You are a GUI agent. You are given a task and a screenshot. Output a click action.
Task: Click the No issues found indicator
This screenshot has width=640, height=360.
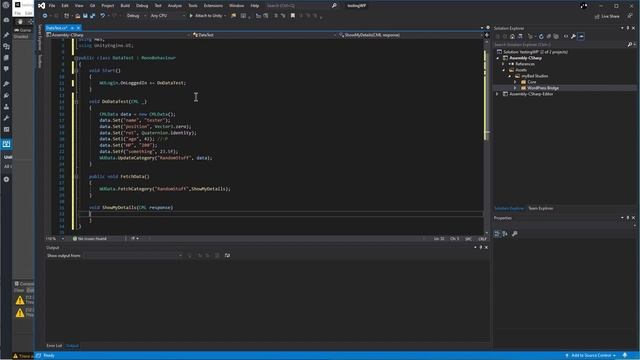89,239
